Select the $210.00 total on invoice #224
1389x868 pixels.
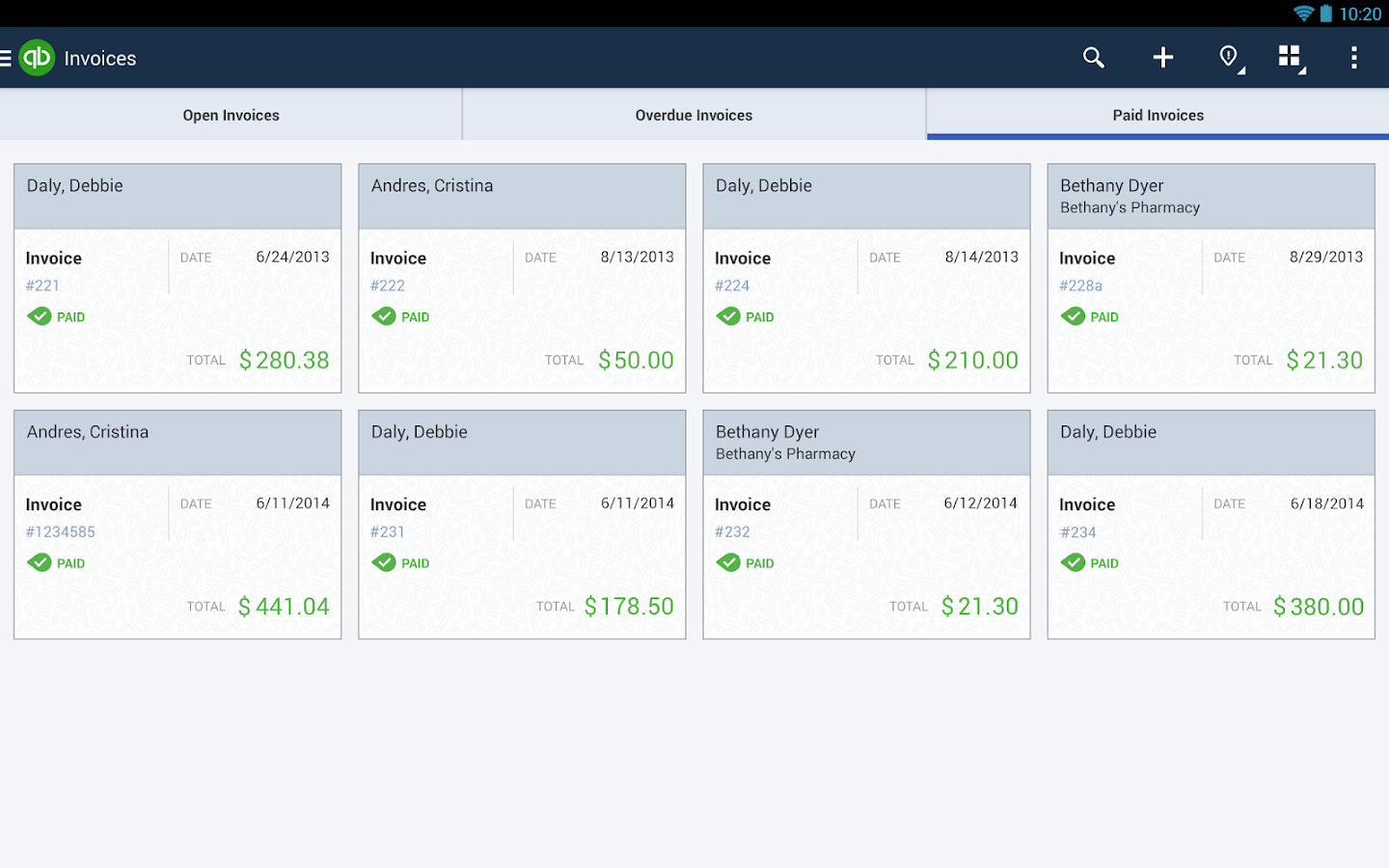click(x=972, y=360)
